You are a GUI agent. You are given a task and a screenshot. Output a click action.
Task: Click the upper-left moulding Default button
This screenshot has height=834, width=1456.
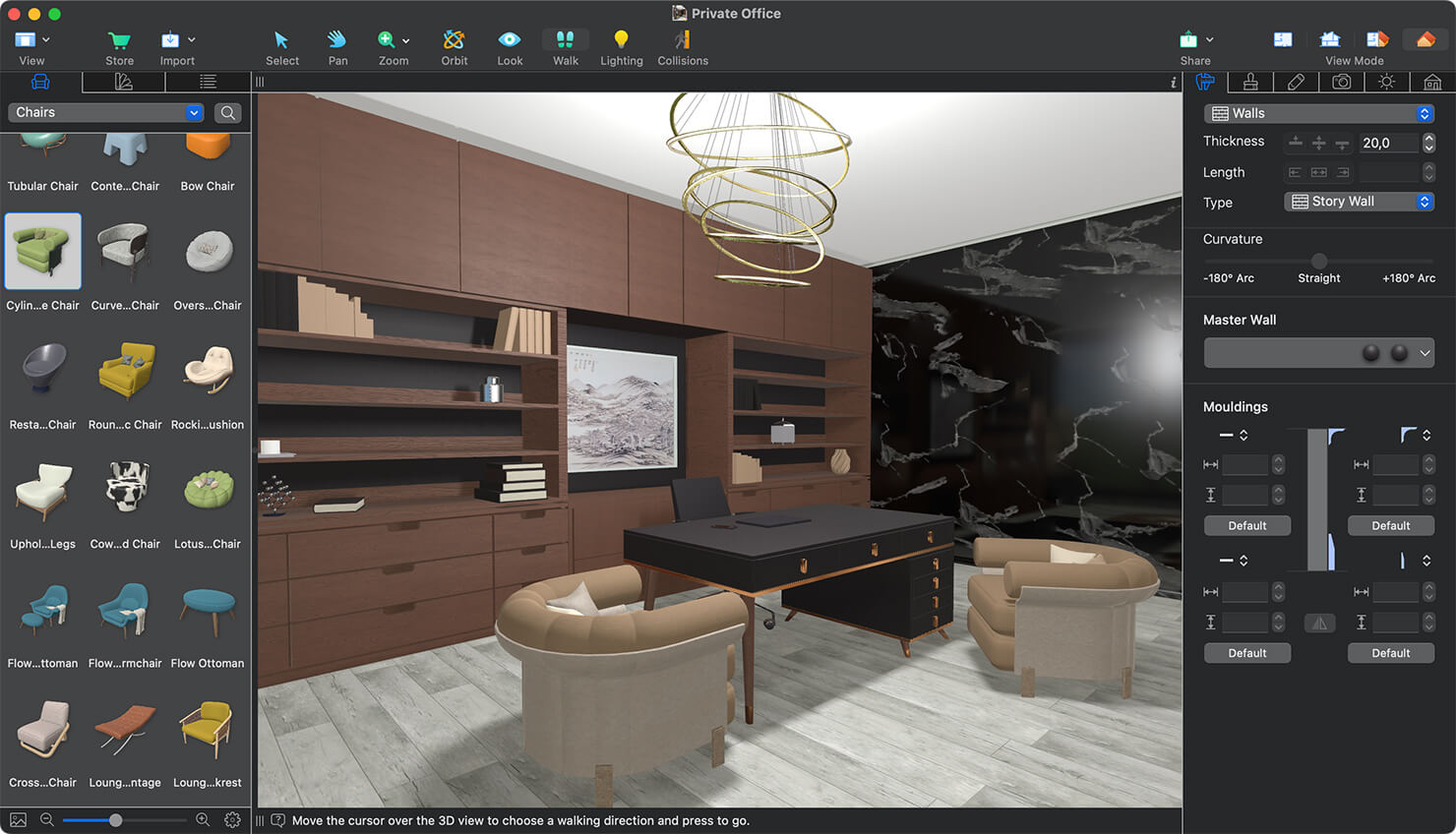(1246, 525)
